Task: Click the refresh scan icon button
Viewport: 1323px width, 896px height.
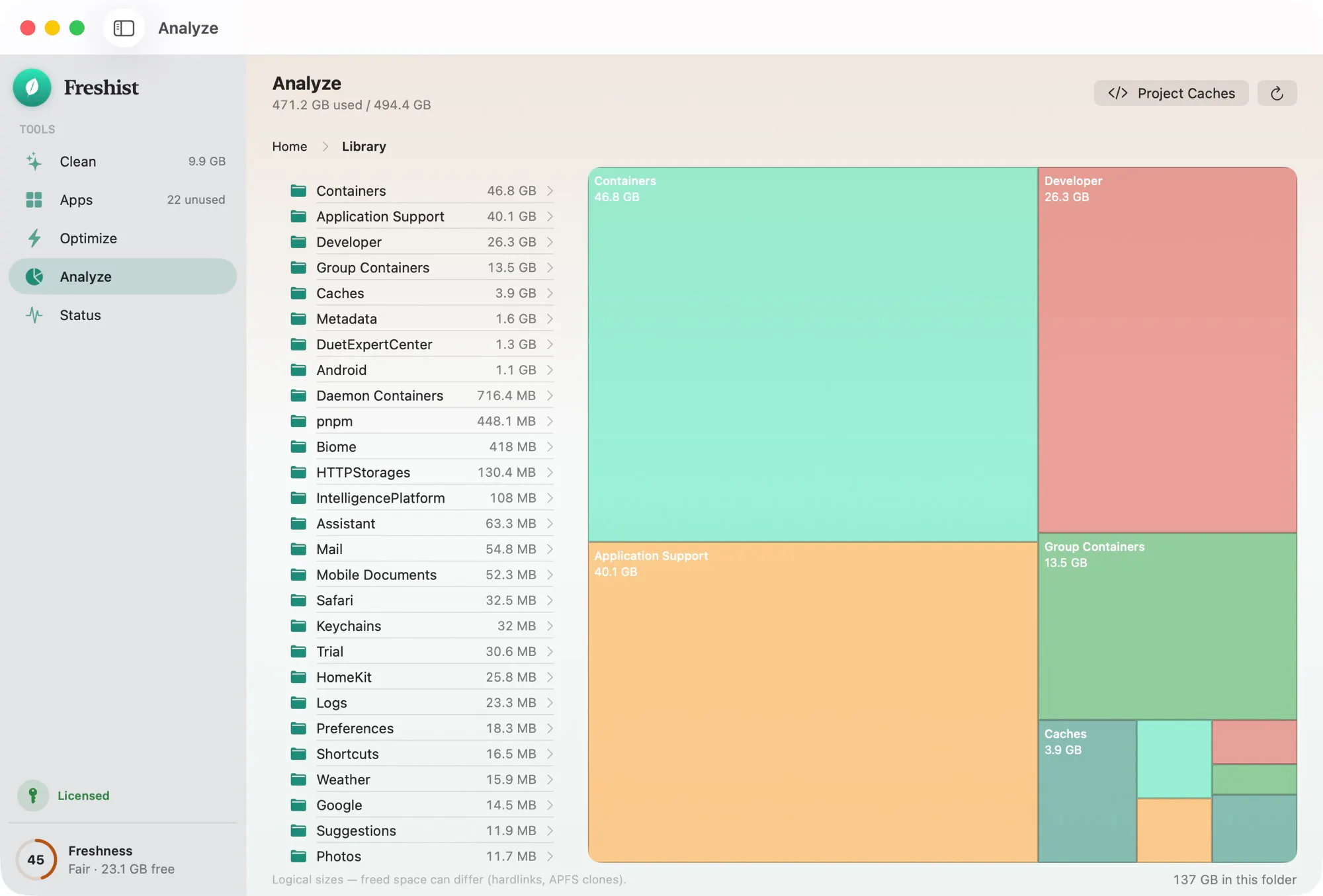Action: 1277,93
